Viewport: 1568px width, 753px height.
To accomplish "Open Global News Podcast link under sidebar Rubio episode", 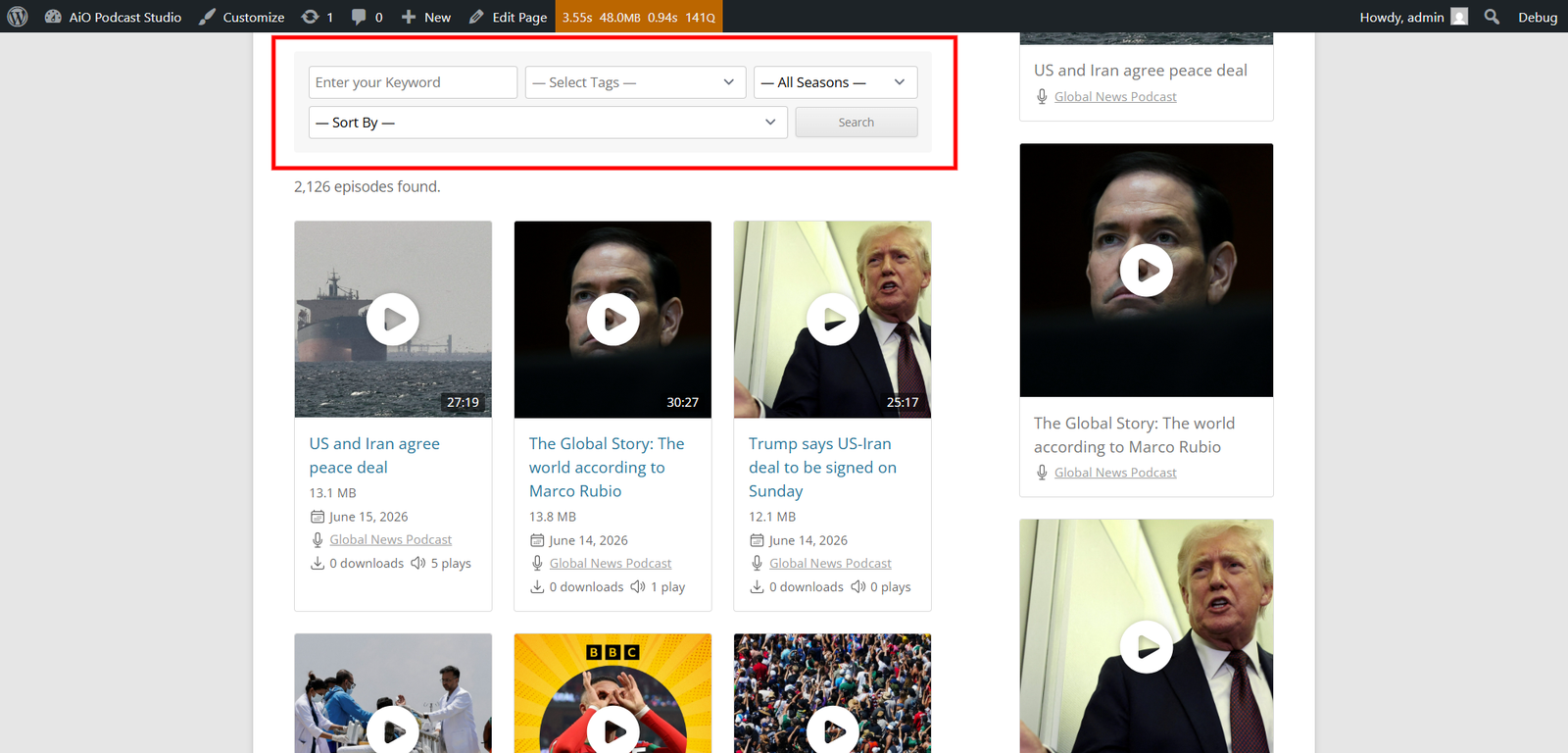I will click(1115, 473).
